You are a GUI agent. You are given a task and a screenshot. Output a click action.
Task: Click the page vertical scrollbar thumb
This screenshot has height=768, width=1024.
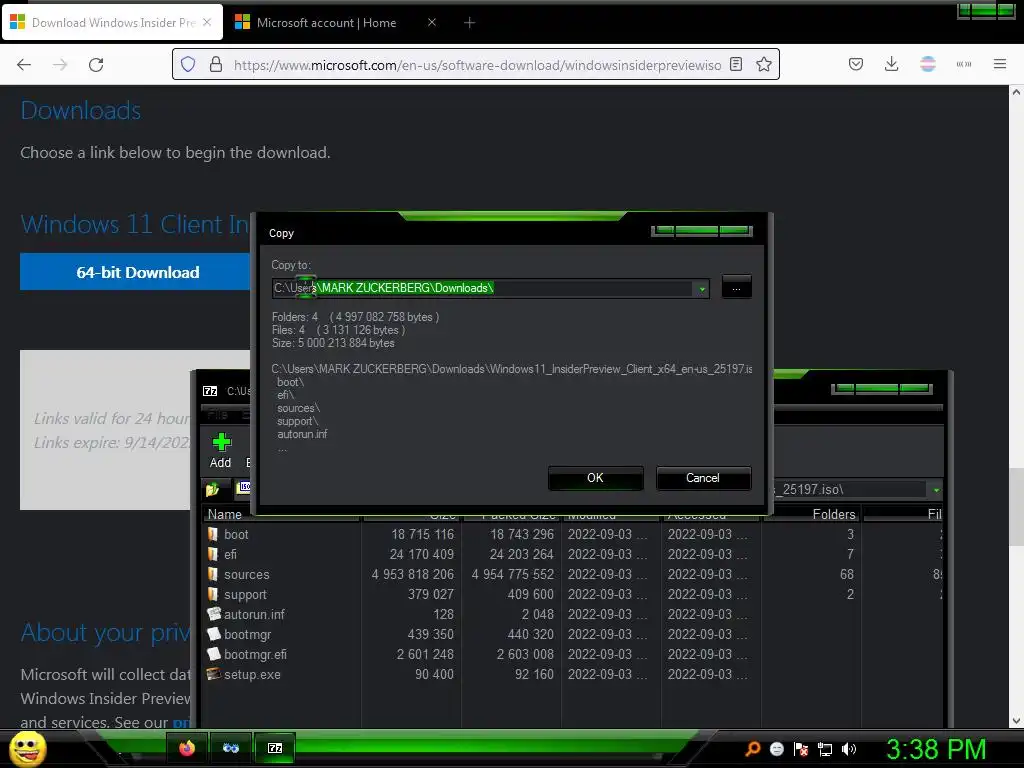[1016, 506]
